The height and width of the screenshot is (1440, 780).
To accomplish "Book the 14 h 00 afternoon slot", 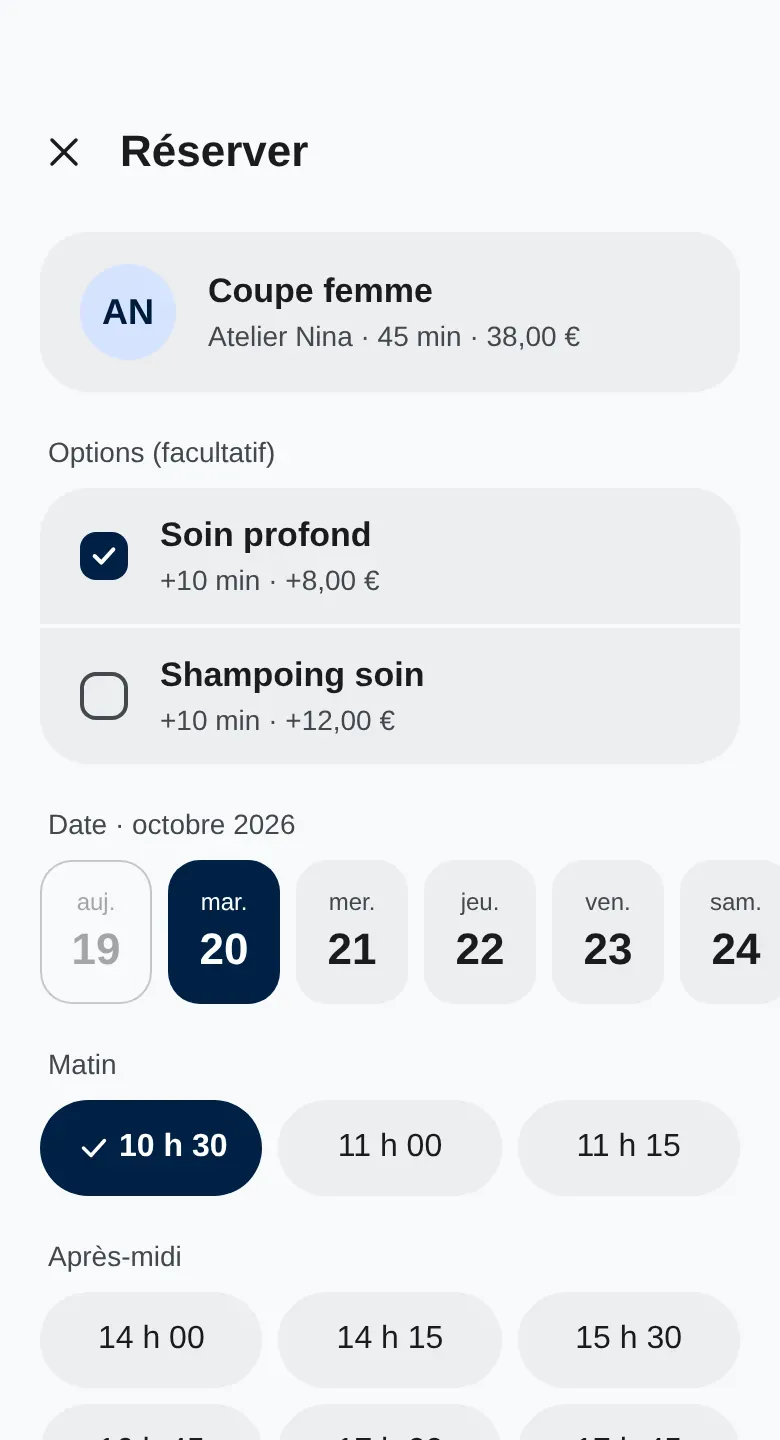I will pyautogui.click(x=151, y=1340).
